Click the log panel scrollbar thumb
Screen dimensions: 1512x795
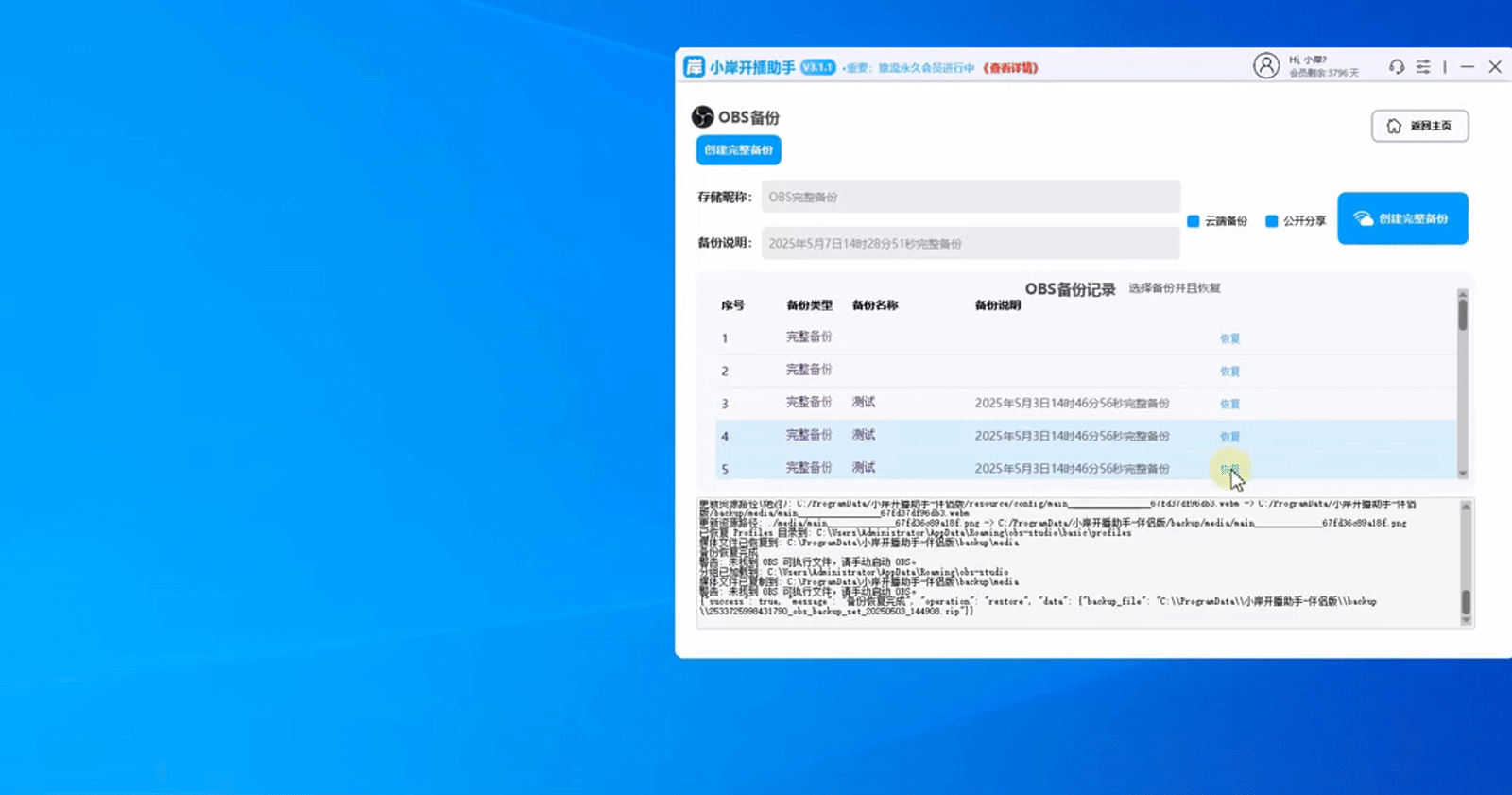click(1466, 601)
